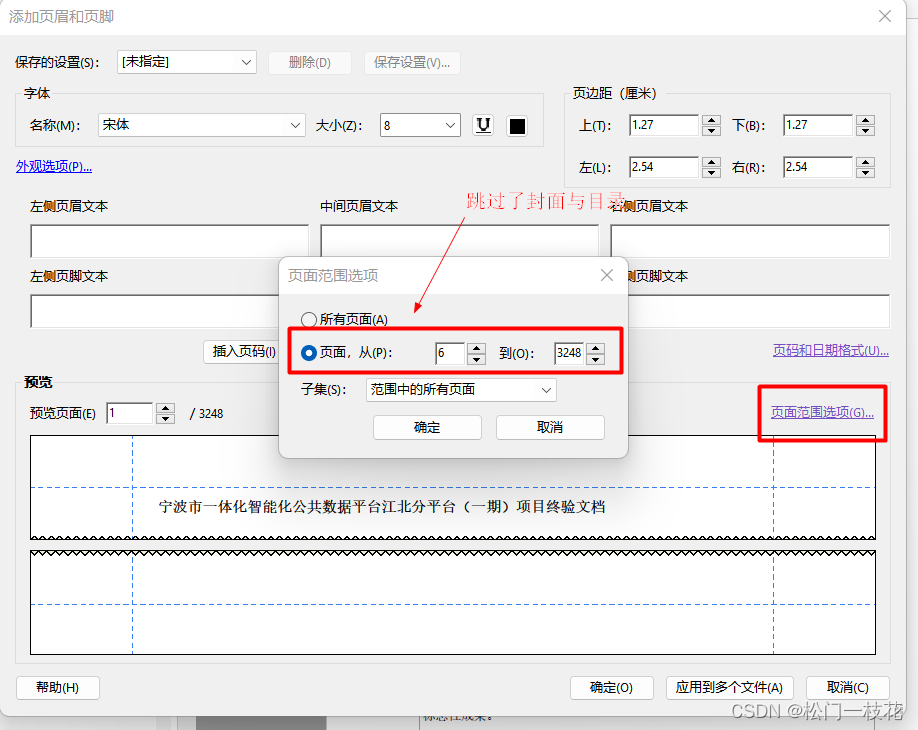Click 取消 in the page range dialog

coord(550,427)
